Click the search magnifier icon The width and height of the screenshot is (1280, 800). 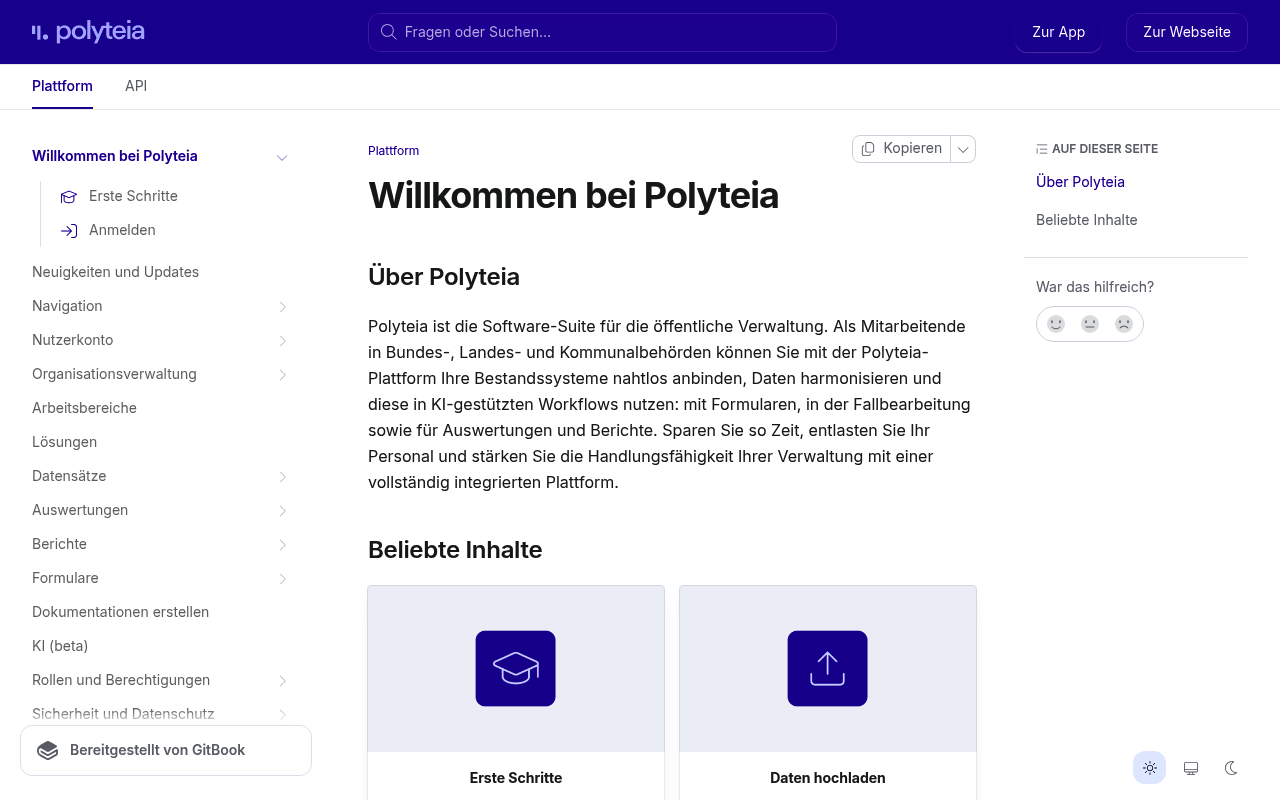[388, 32]
